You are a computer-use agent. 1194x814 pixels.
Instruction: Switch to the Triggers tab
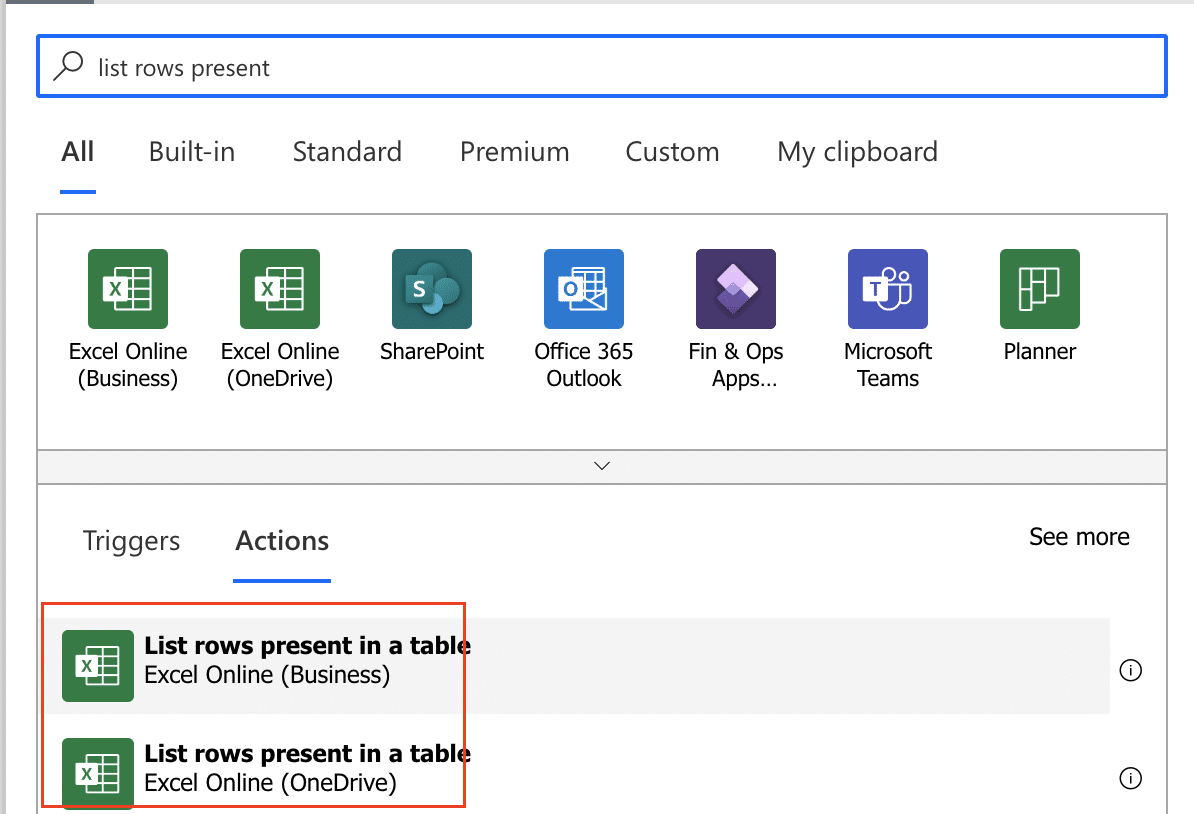131,541
